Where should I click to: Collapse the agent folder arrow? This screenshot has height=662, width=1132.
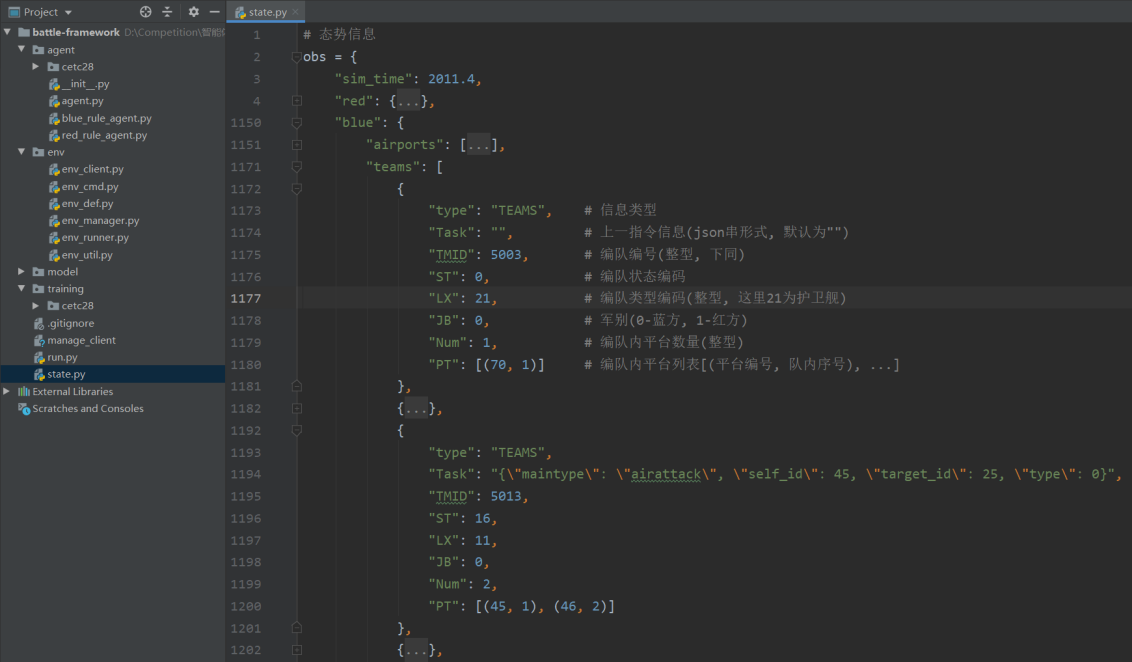pyautogui.click(x=22, y=49)
